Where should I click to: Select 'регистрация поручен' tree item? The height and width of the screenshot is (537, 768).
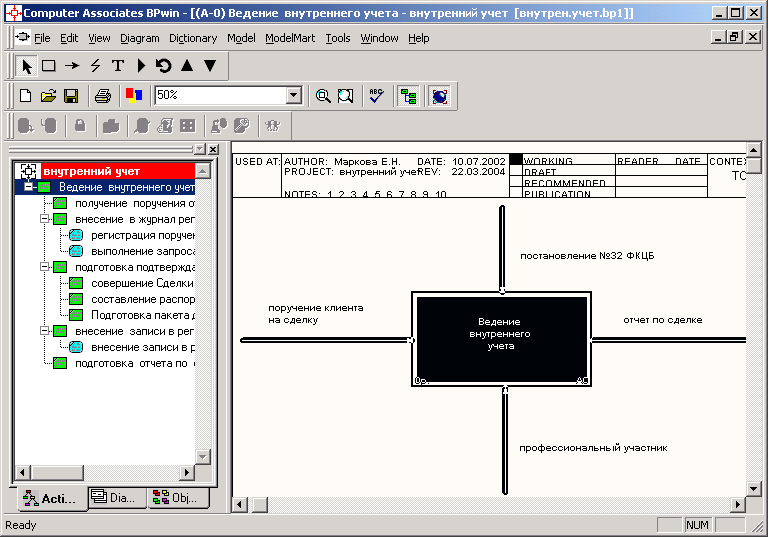point(143,235)
